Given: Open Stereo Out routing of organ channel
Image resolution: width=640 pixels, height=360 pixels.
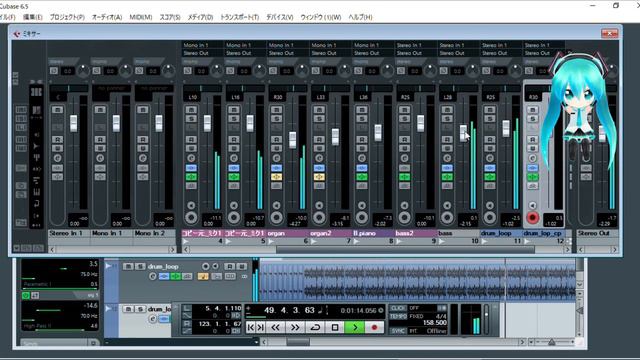Looking at the screenshot, I should pyautogui.click(x=287, y=53).
